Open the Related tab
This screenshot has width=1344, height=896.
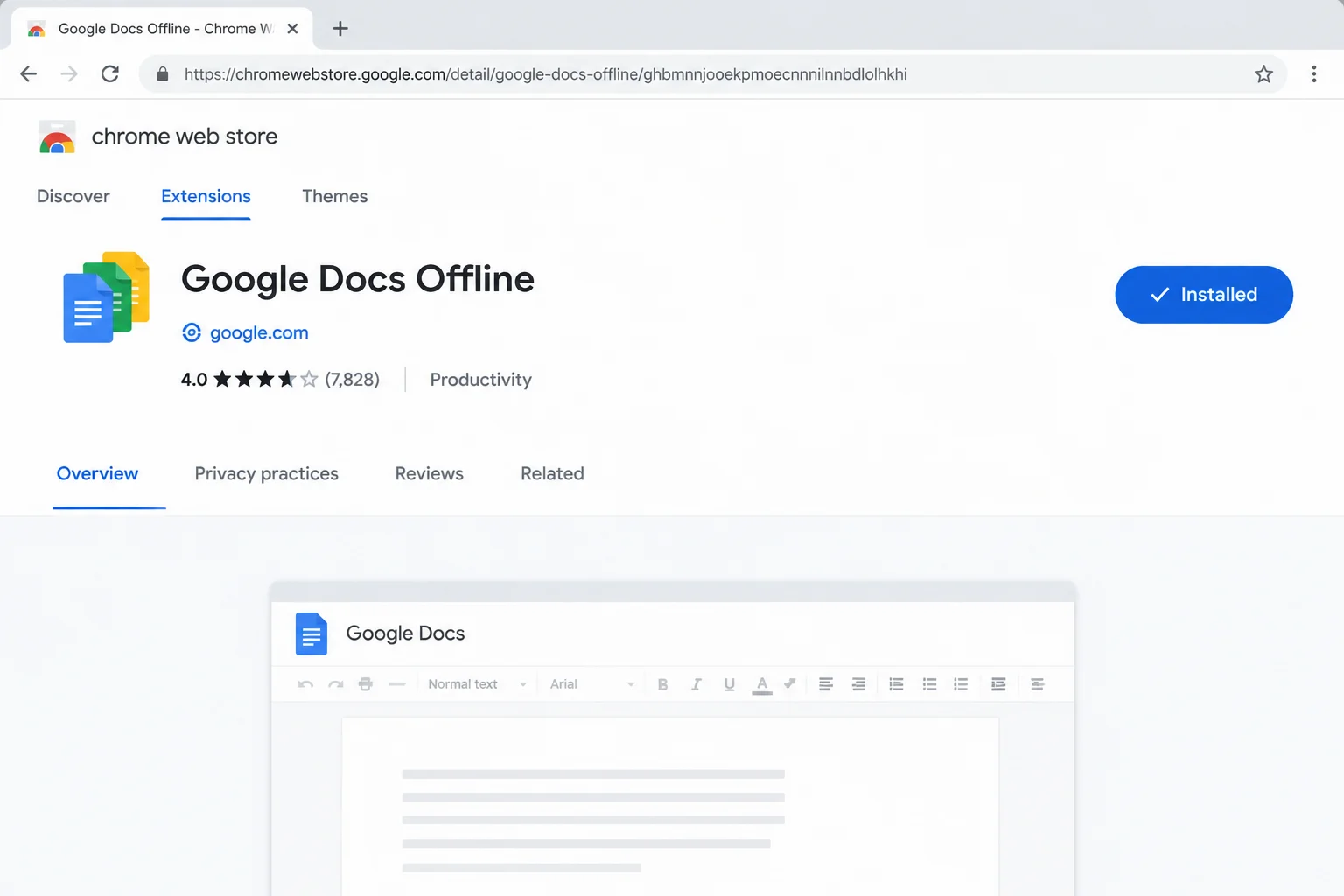pos(552,473)
